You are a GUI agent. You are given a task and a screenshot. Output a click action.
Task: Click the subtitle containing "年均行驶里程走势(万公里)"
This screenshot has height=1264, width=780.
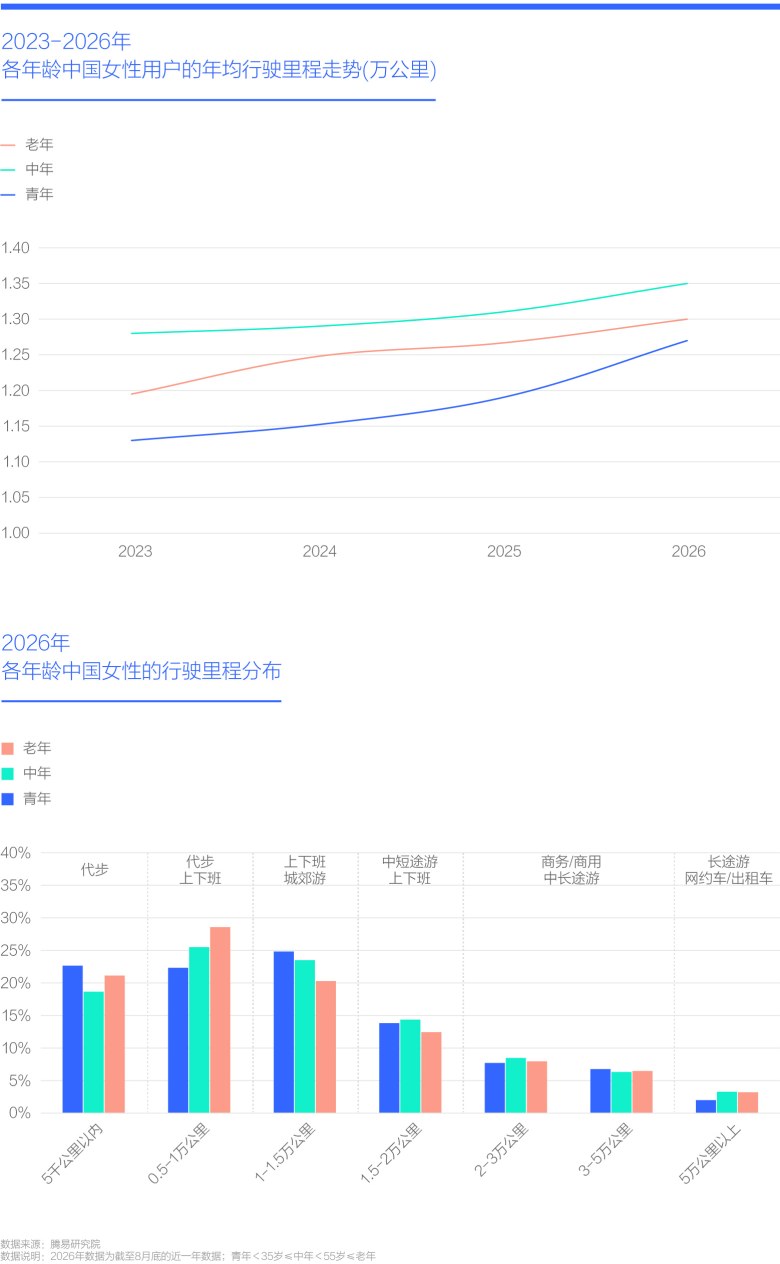point(218,70)
